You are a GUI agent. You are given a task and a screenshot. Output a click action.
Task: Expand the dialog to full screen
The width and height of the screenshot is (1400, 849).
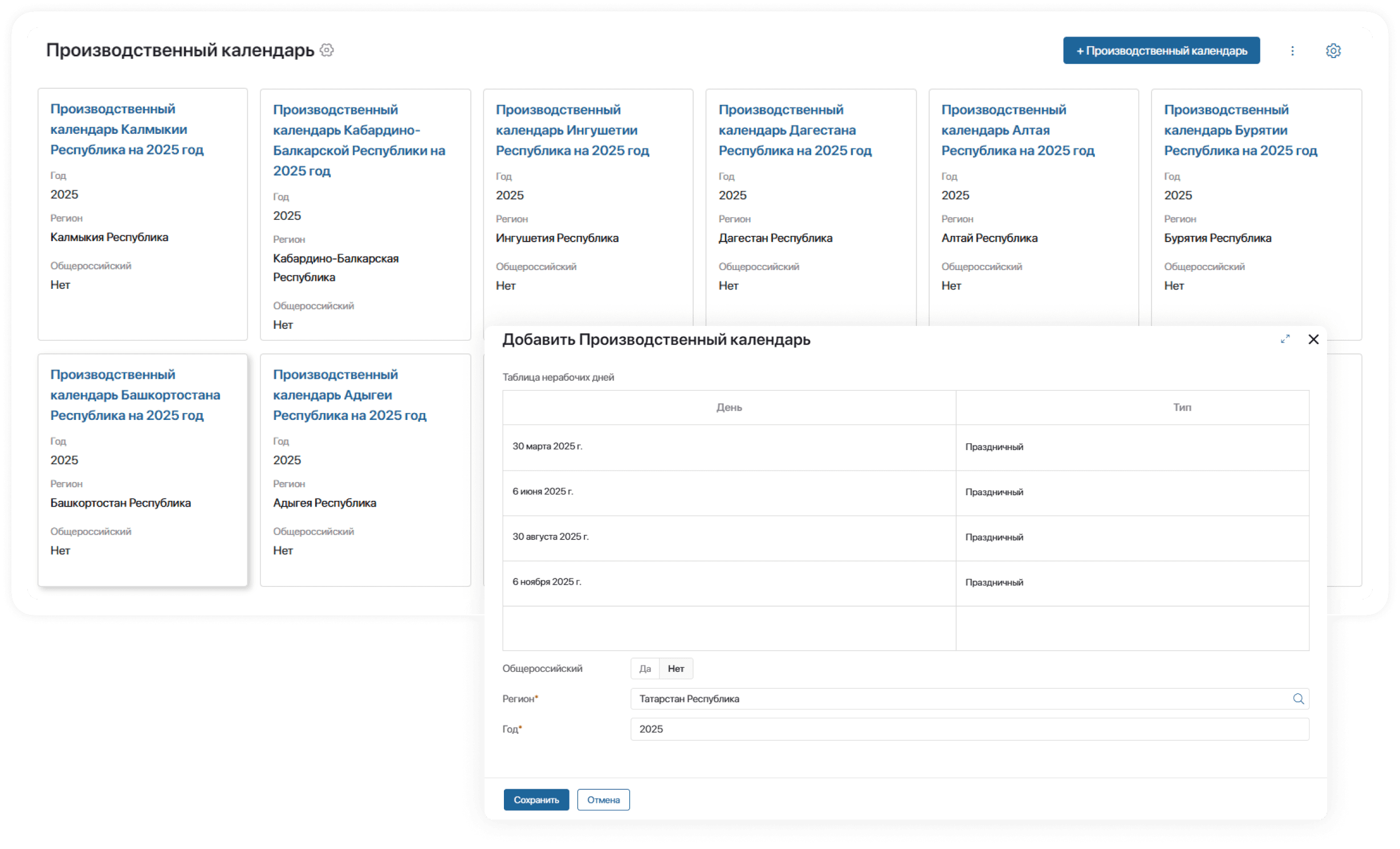tap(1285, 339)
